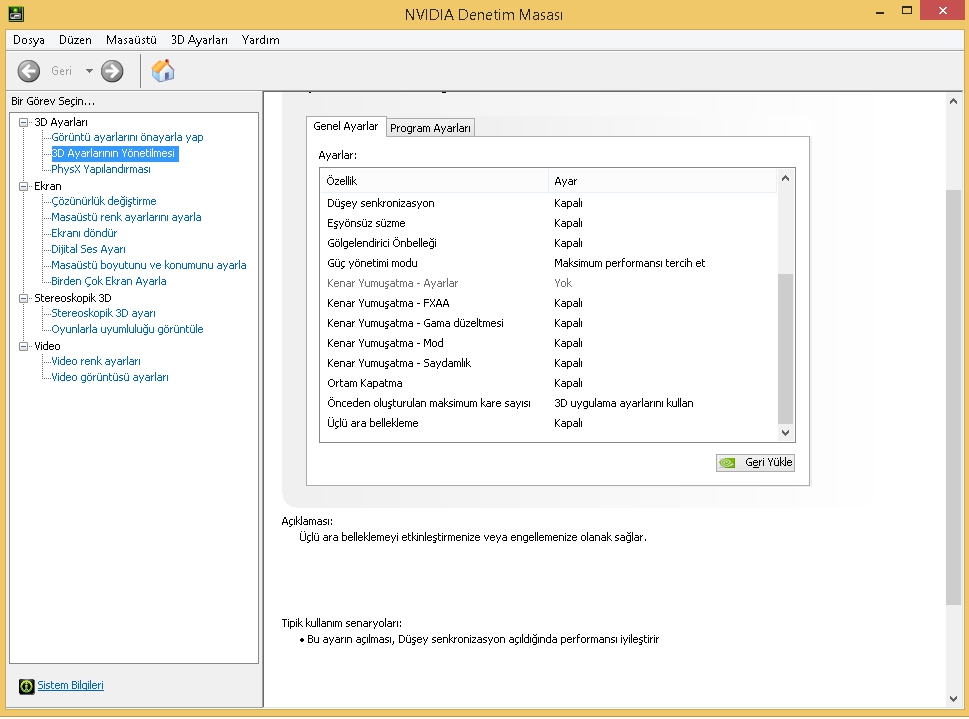Select Kenar Yumuşatma - Gama düzeltmesi row
Viewport: 969px width, 719px height.
coord(549,323)
